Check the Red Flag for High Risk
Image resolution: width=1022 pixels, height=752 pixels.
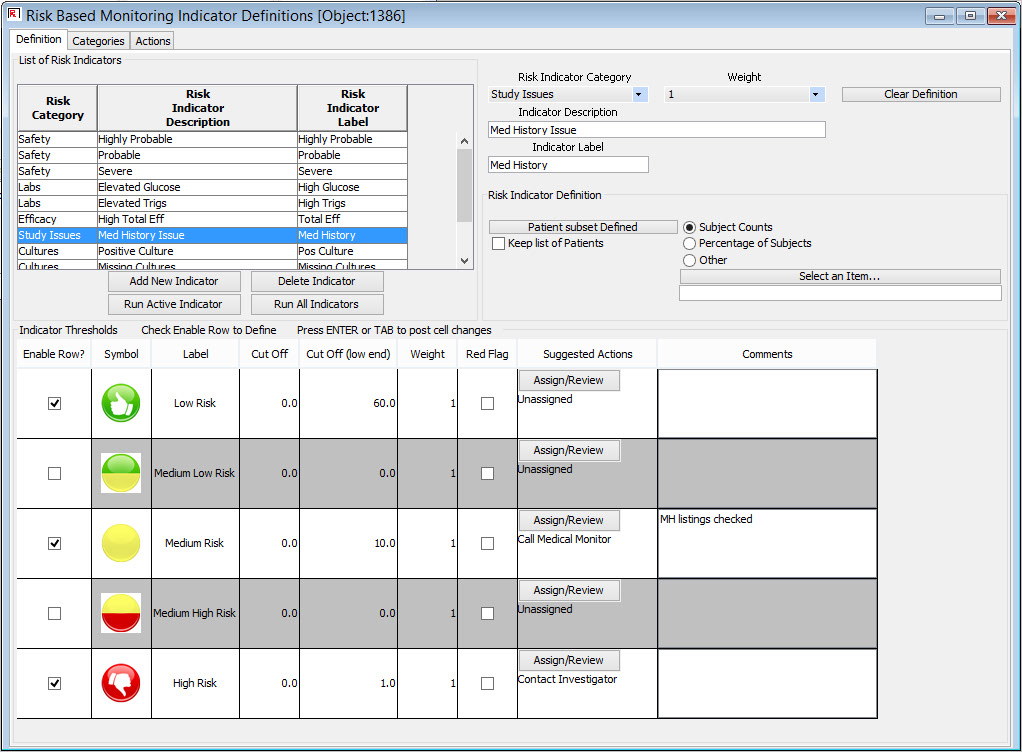pyautogui.click(x=488, y=683)
